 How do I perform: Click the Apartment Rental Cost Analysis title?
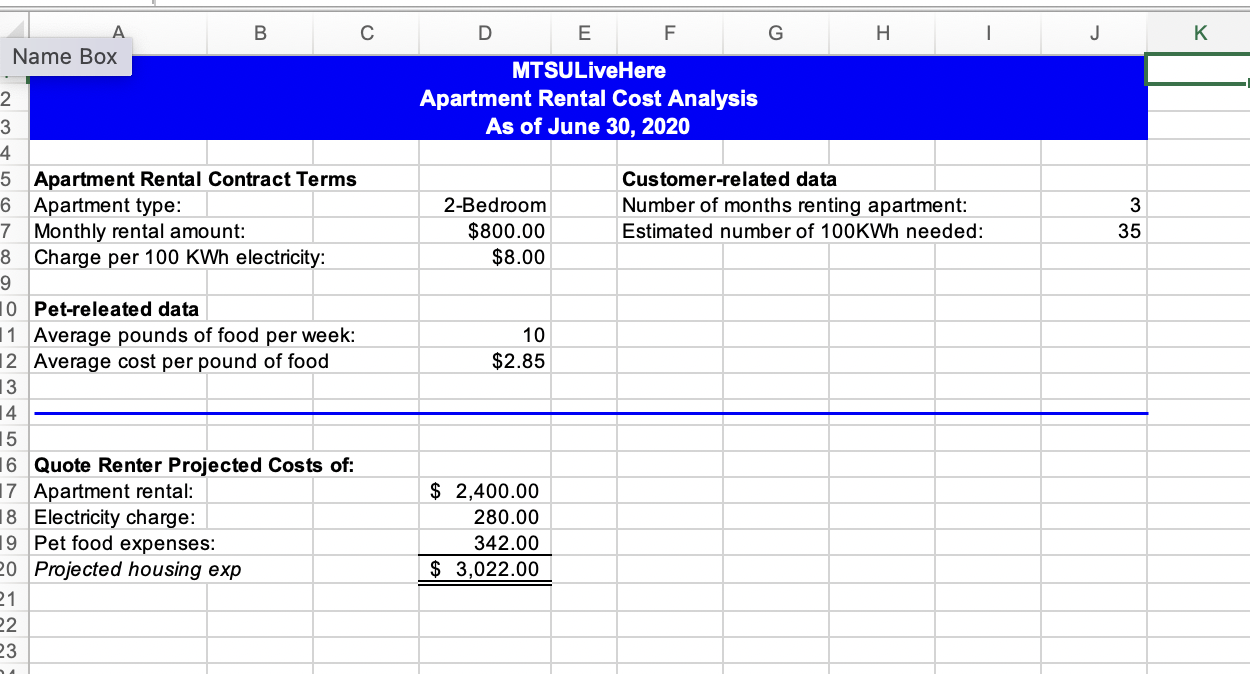click(x=588, y=98)
